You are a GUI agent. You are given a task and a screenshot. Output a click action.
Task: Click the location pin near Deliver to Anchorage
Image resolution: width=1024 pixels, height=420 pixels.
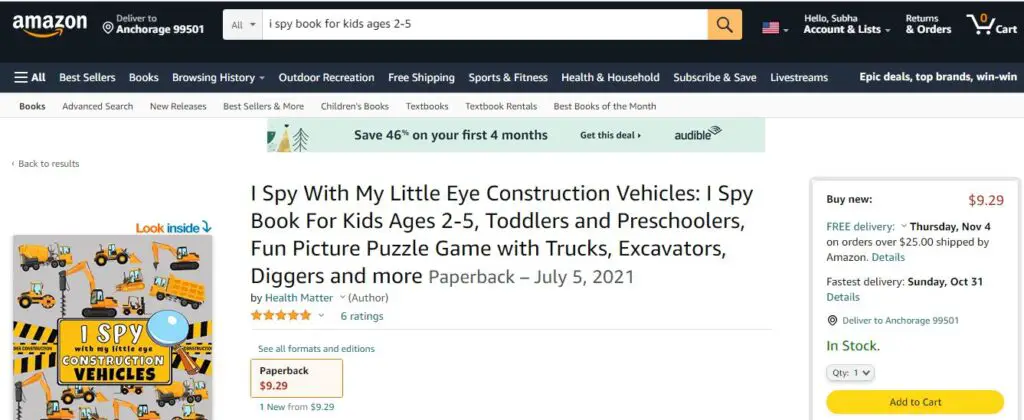(x=108, y=28)
